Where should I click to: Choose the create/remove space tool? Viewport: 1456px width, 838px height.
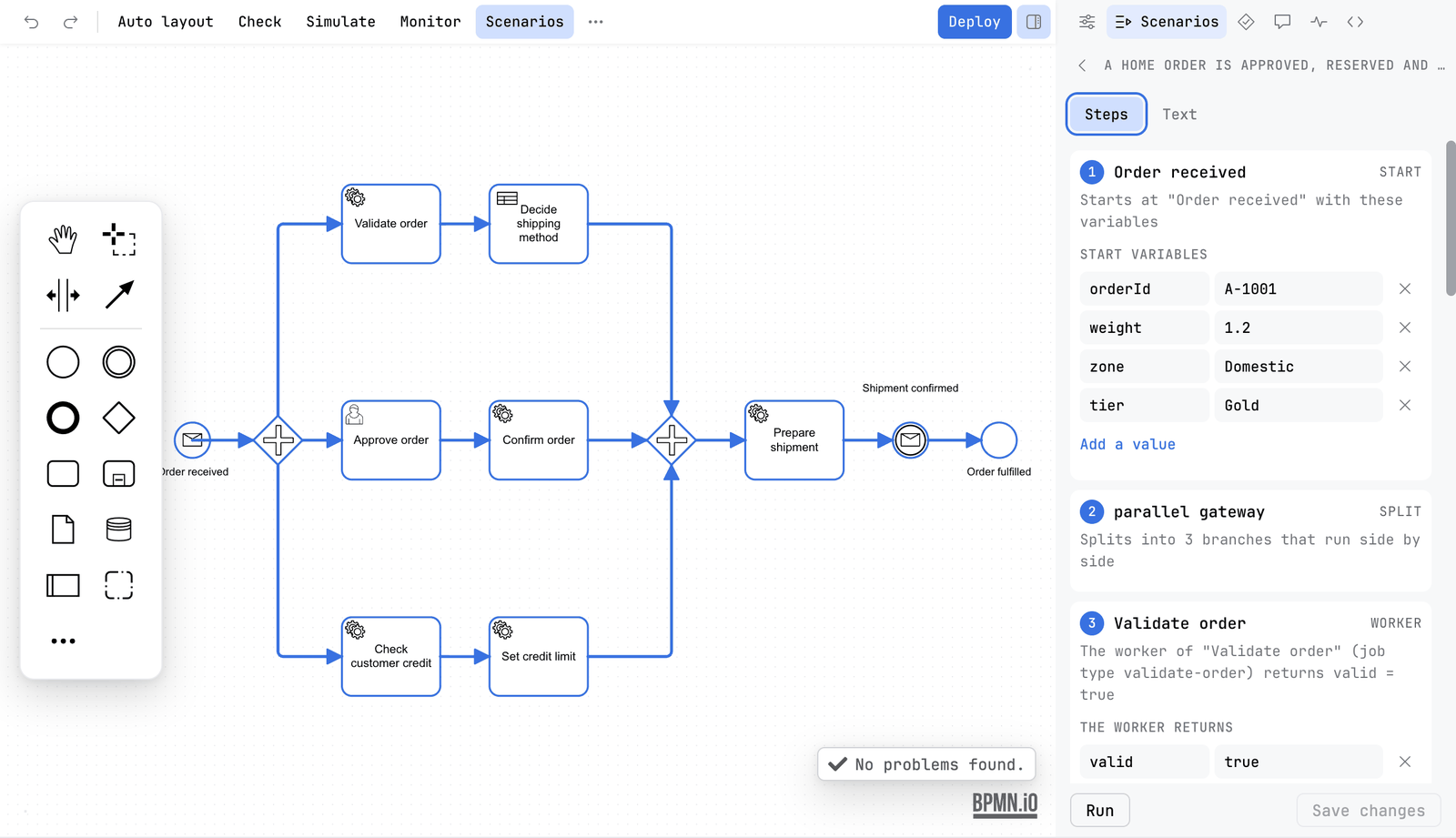pyautogui.click(x=63, y=295)
